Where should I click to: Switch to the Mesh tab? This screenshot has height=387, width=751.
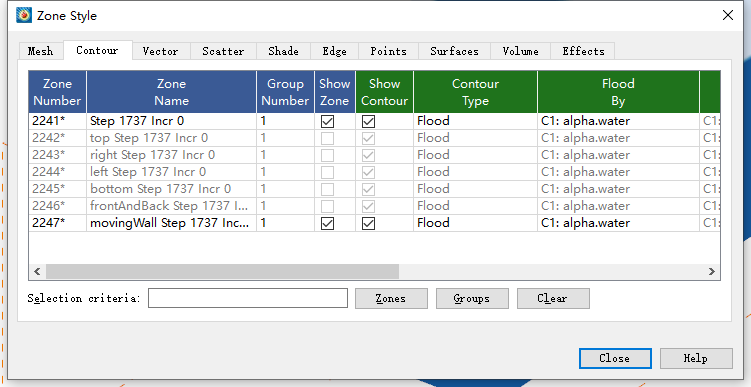pyautogui.click(x=41, y=51)
